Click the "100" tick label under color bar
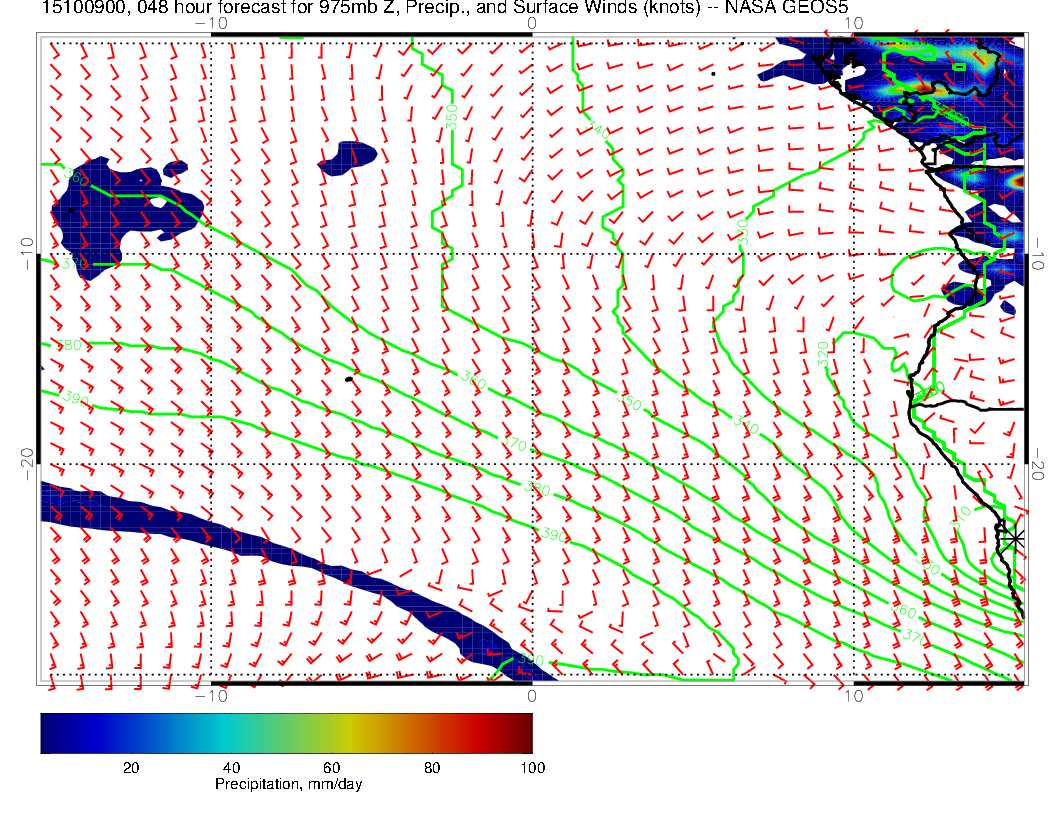Viewport: 1056px width, 816px height. 533,768
